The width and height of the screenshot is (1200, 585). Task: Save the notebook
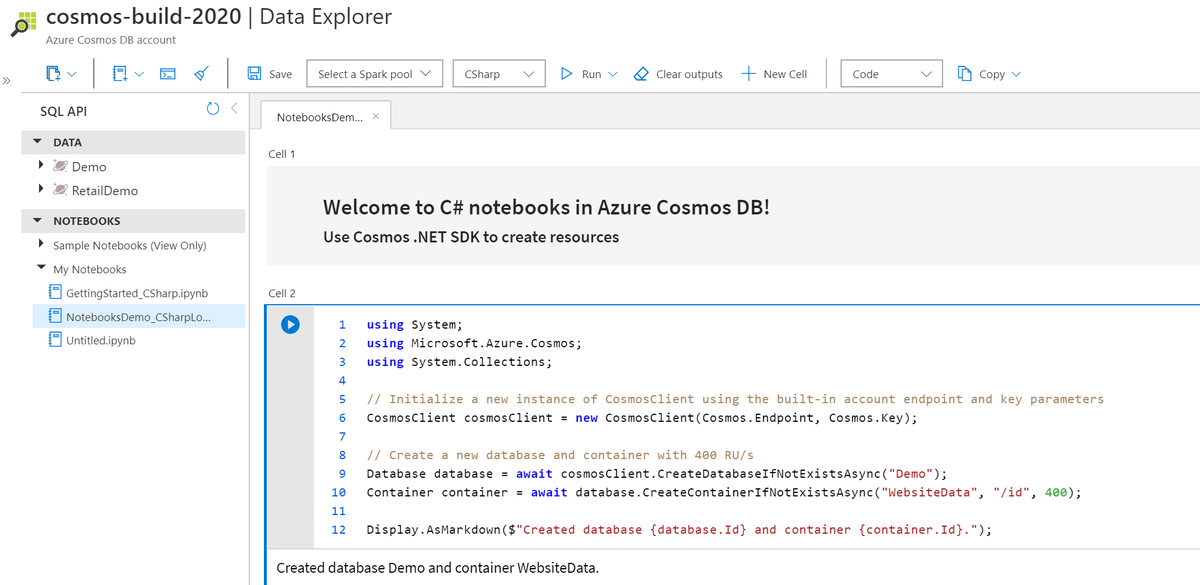click(x=269, y=74)
